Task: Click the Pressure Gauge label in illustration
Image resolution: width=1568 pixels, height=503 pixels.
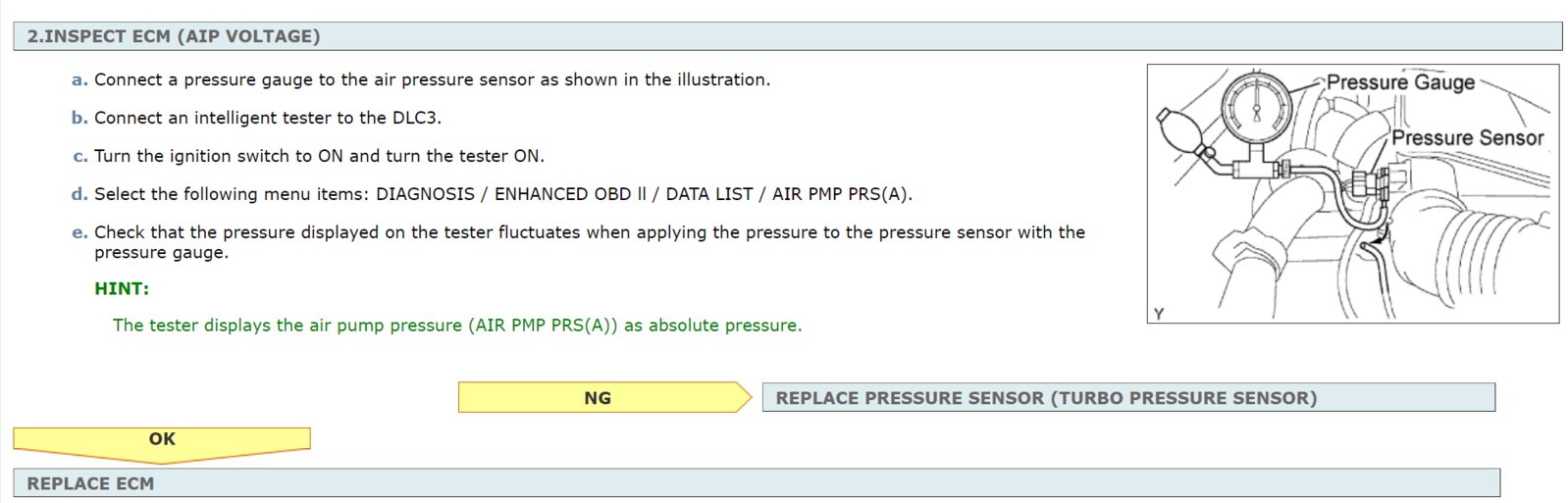Action: click(1400, 82)
